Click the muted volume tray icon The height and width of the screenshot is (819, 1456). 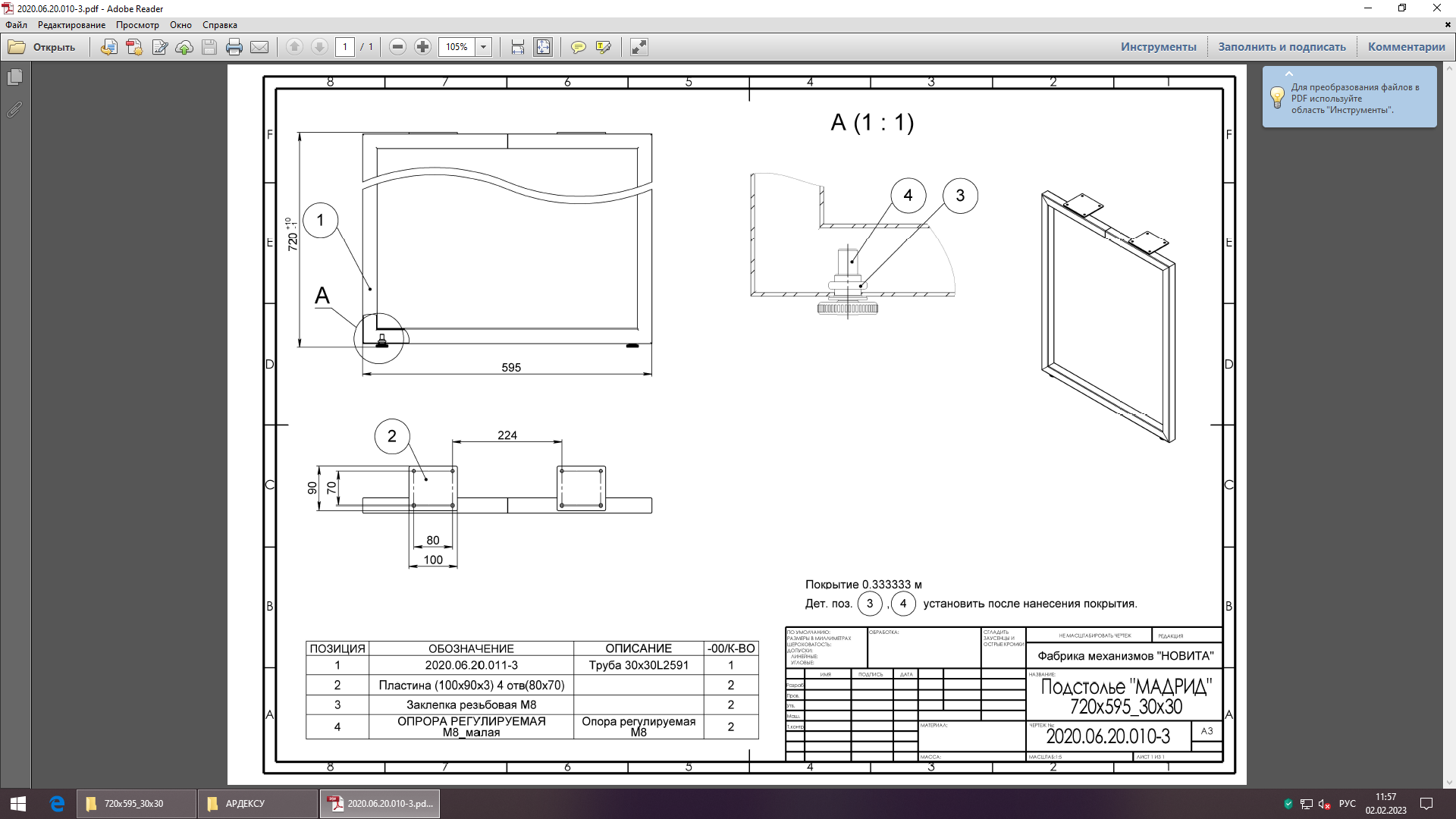click(1324, 804)
